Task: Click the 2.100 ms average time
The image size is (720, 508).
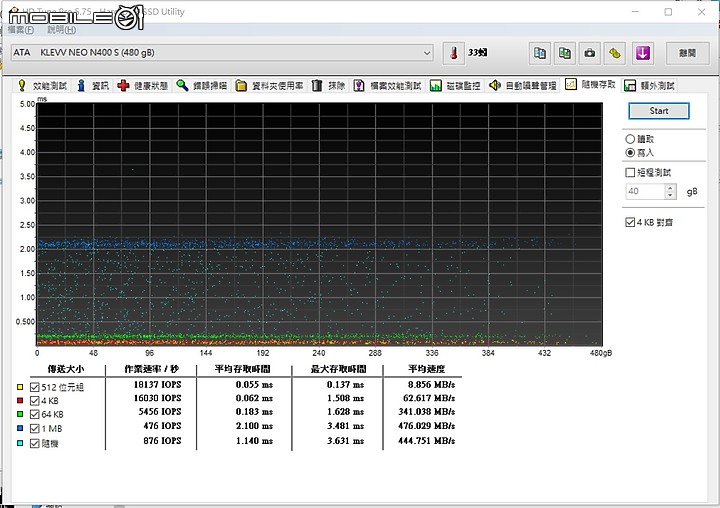Action: pos(254,426)
